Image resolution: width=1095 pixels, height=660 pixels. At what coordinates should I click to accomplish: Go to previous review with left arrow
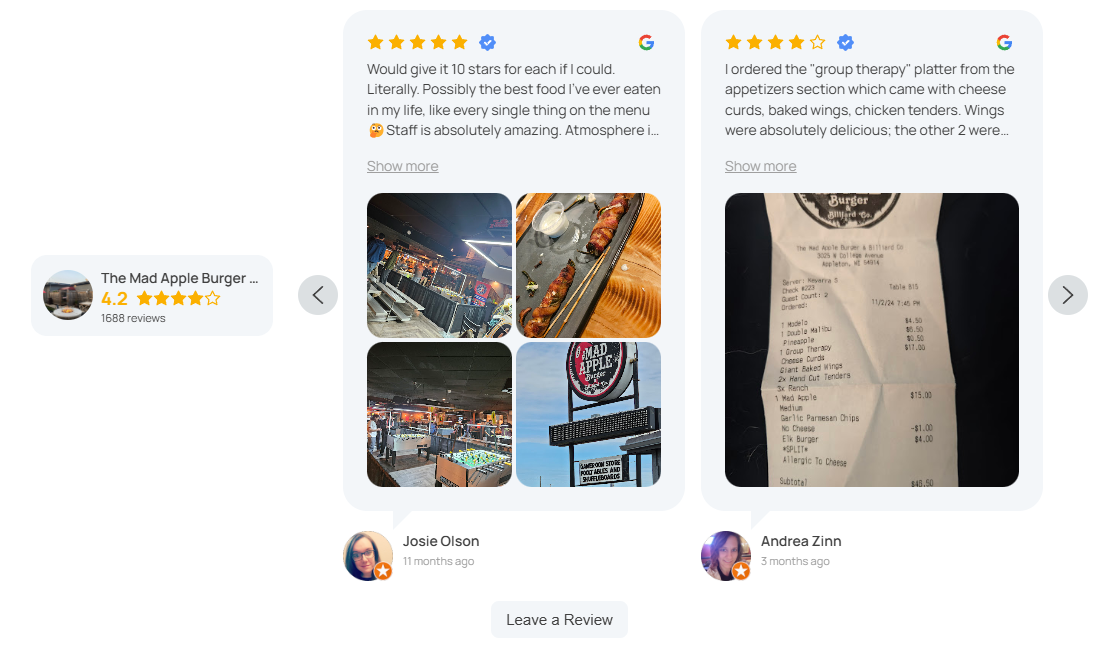coord(318,295)
